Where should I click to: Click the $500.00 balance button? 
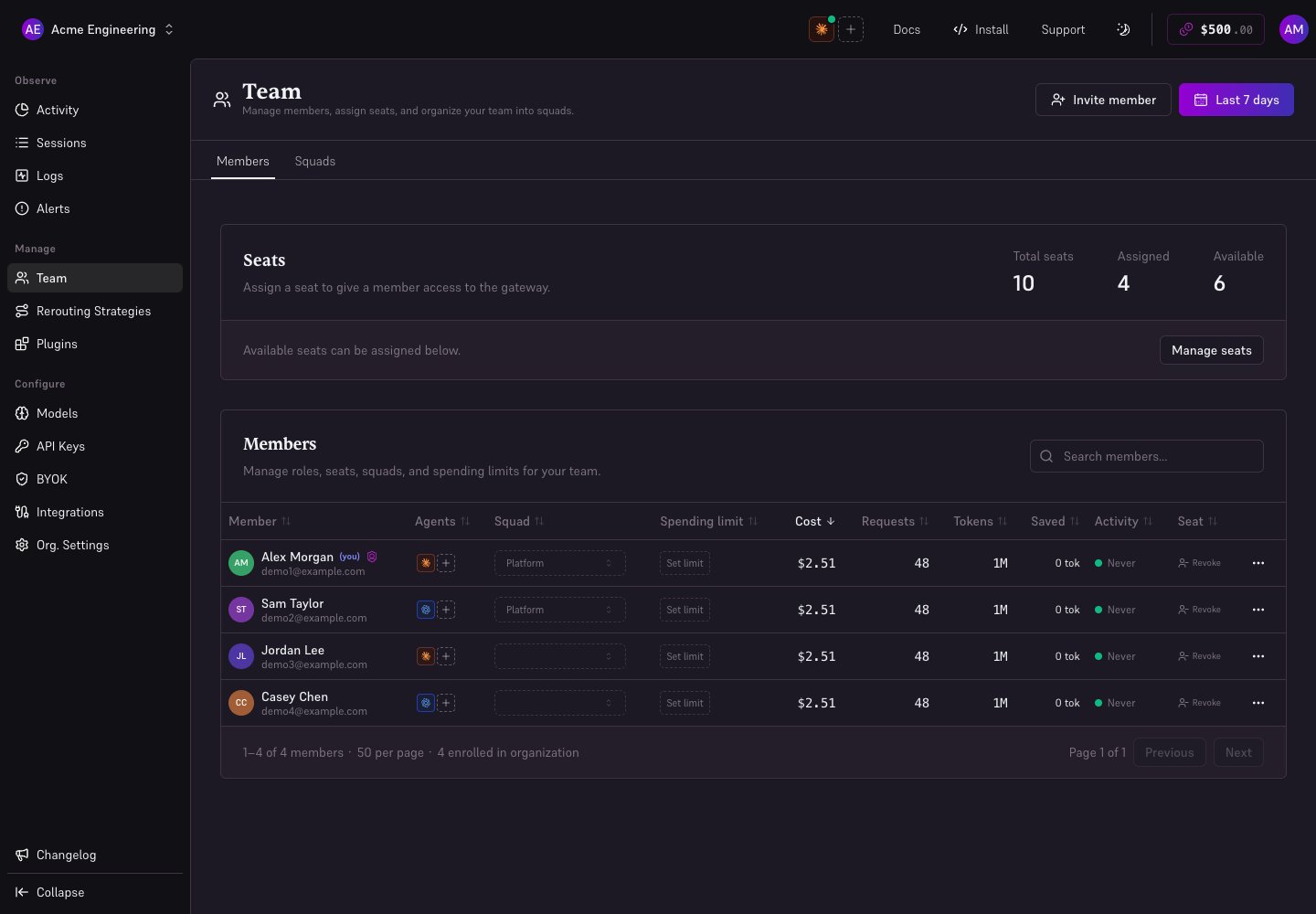point(1216,29)
